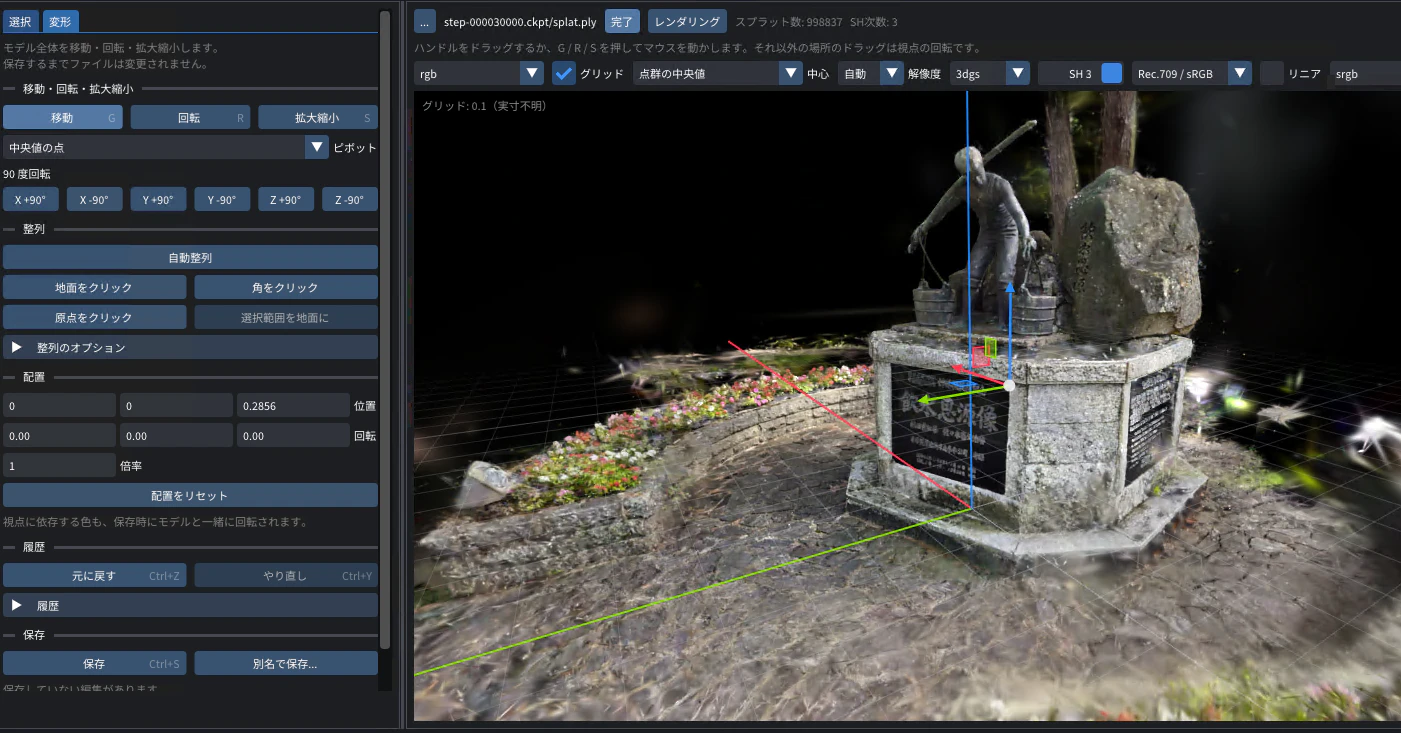The image size is (1401, 733).
Task: Open the 点群の中央値 center dropdown
Action: pyautogui.click(x=718, y=73)
